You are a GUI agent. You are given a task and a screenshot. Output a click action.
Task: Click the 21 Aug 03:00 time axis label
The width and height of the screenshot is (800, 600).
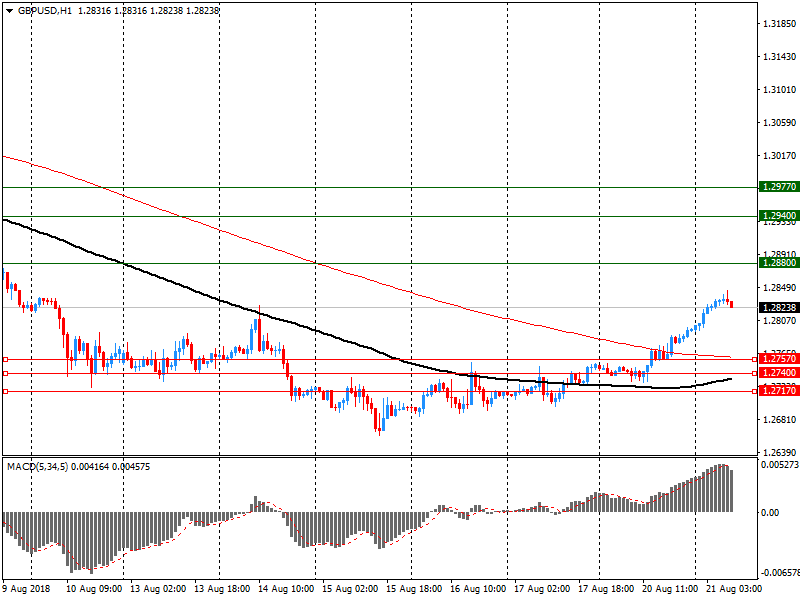[x=734, y=589]
